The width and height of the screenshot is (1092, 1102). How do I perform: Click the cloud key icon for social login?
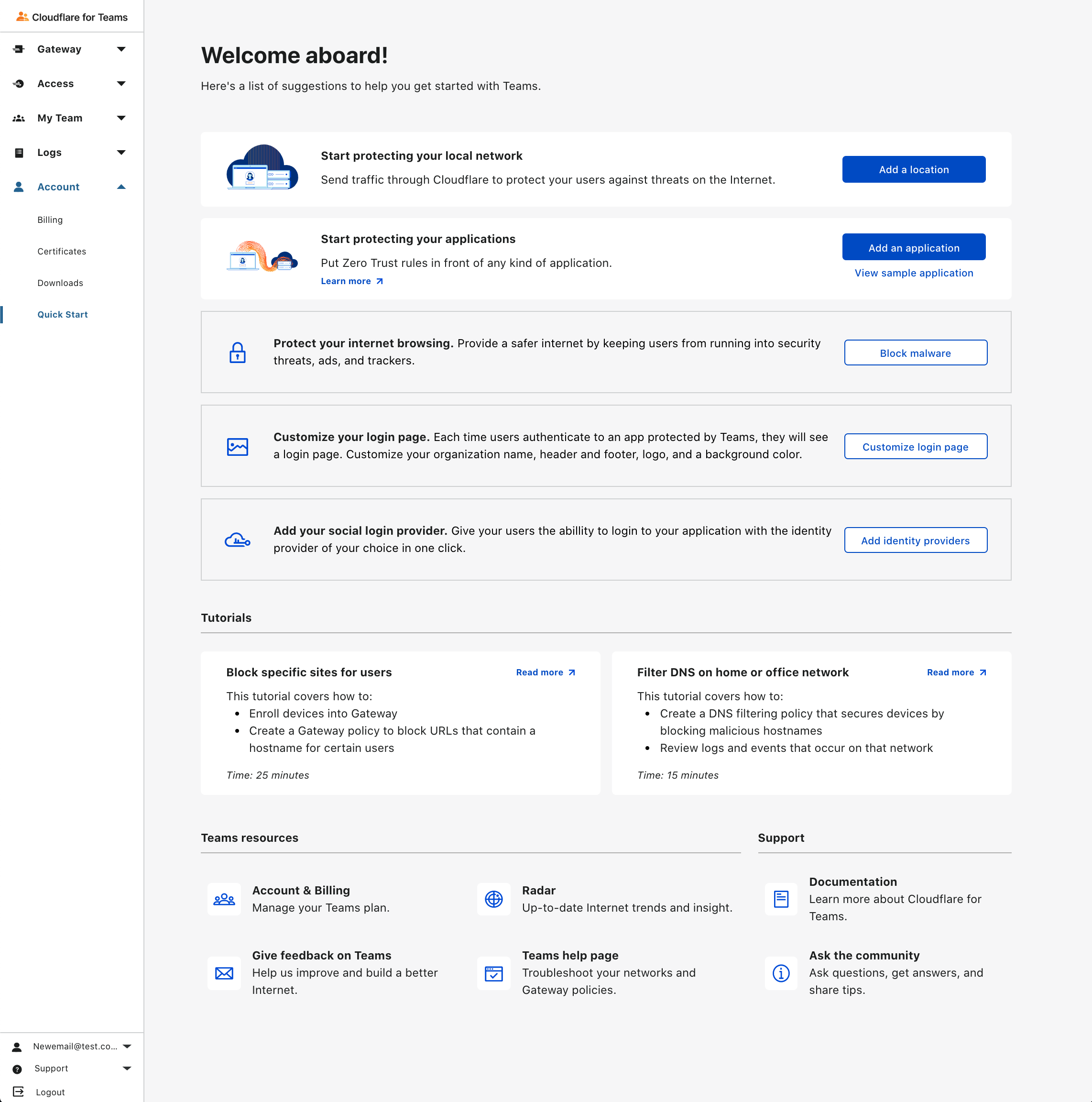coord(237,540)
